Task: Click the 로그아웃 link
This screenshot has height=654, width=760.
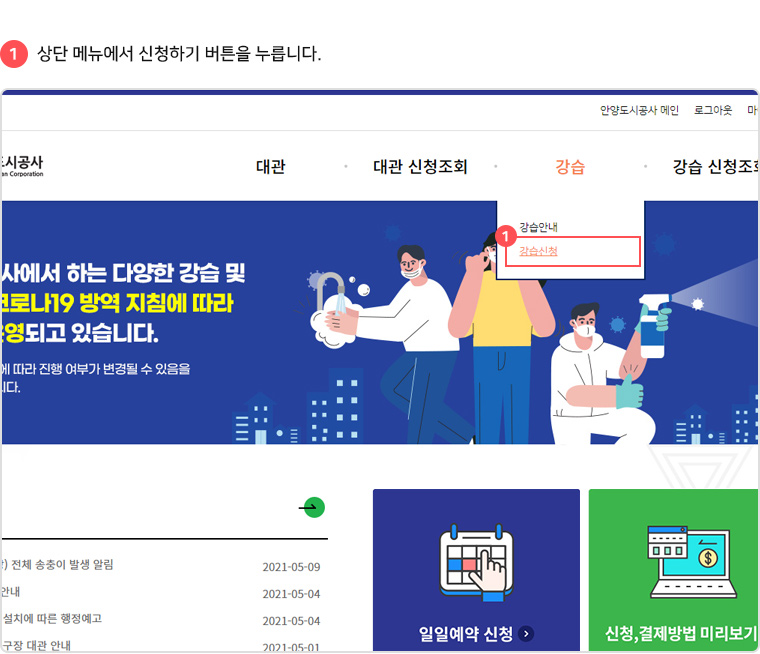Action: point(712,110)
